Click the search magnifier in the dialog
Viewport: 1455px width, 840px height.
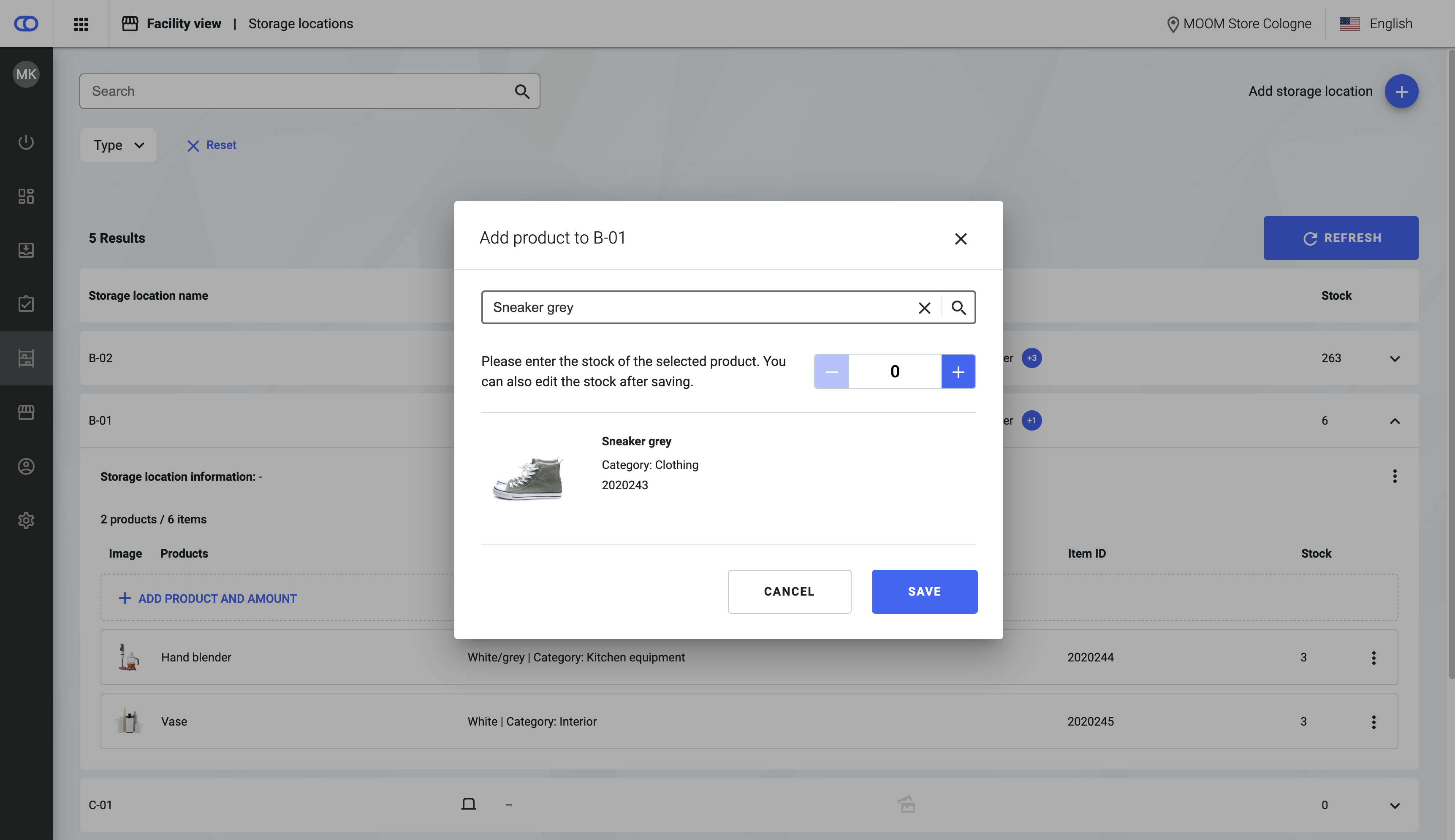coord(958,307)
